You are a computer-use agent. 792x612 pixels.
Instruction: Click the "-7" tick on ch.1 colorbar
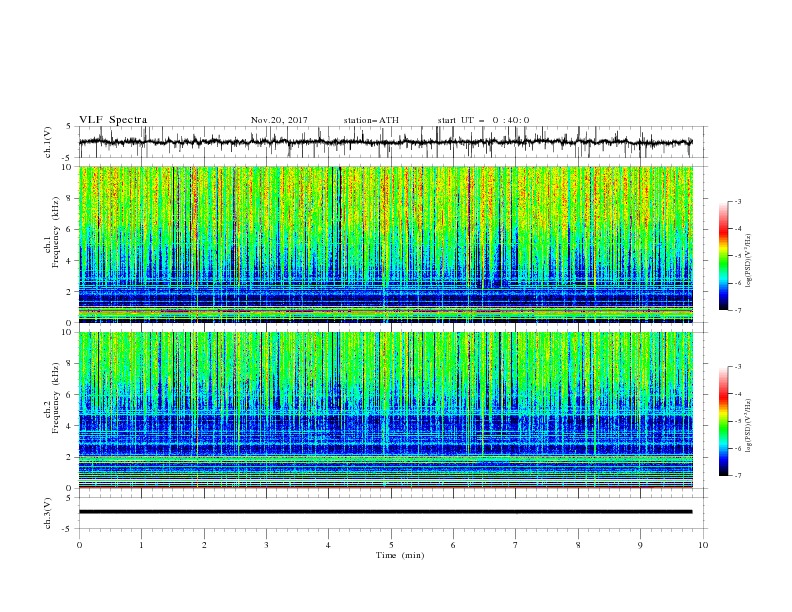coord(738,310)
